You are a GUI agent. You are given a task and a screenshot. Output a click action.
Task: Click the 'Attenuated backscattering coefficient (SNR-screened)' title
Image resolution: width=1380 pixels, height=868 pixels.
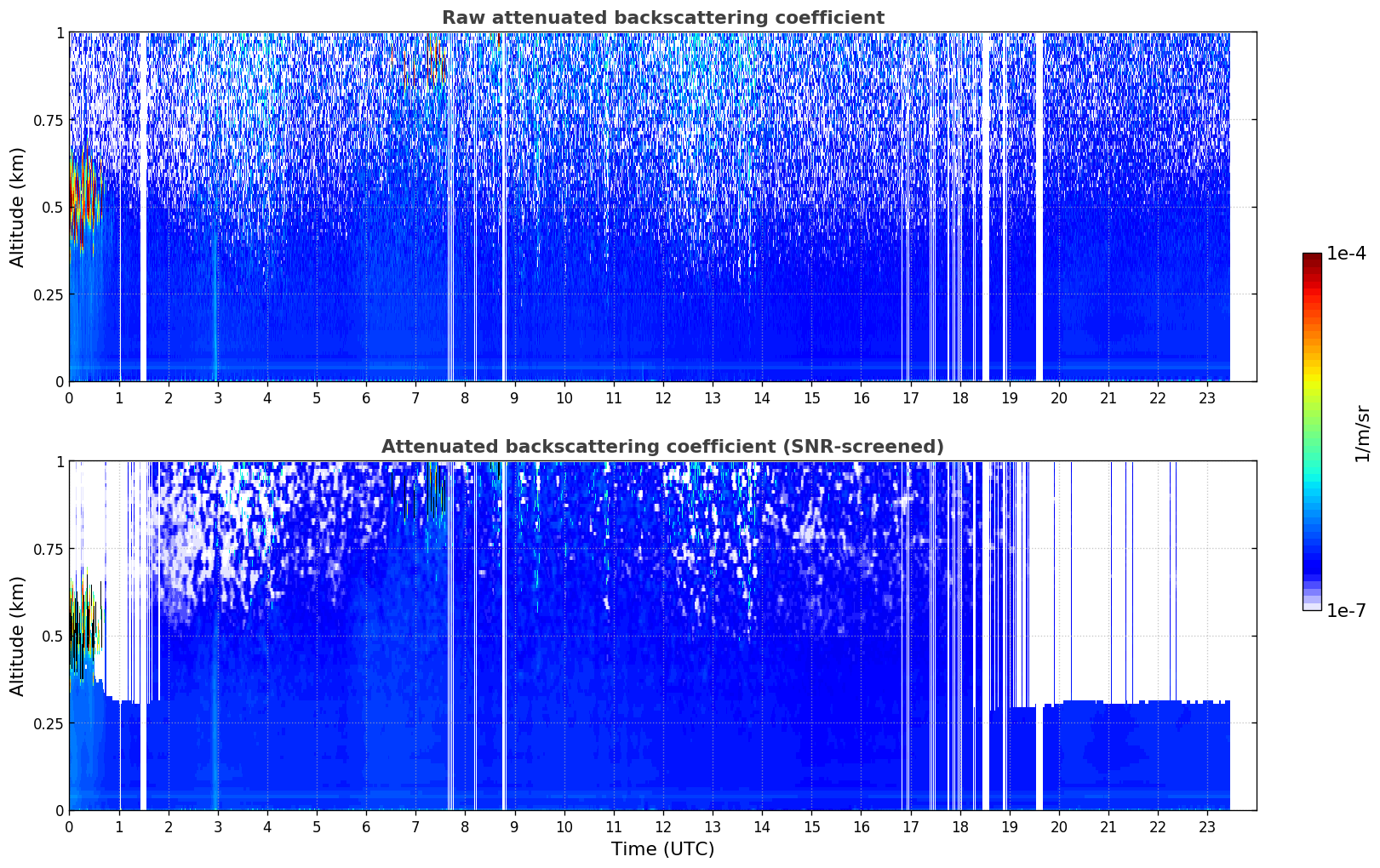[x=662, y=447]
